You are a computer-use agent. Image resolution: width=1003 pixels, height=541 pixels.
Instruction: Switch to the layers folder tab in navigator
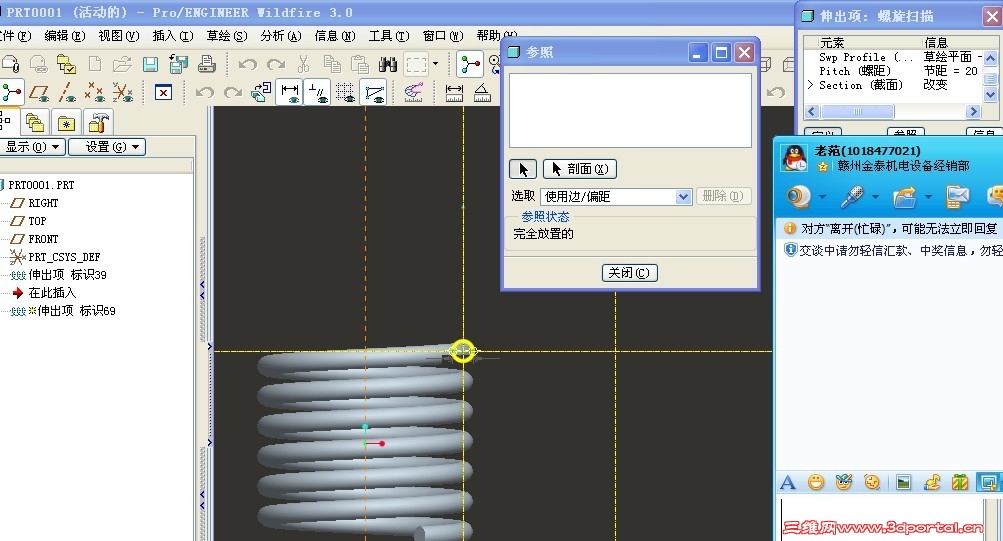click(x=35, y=122)
